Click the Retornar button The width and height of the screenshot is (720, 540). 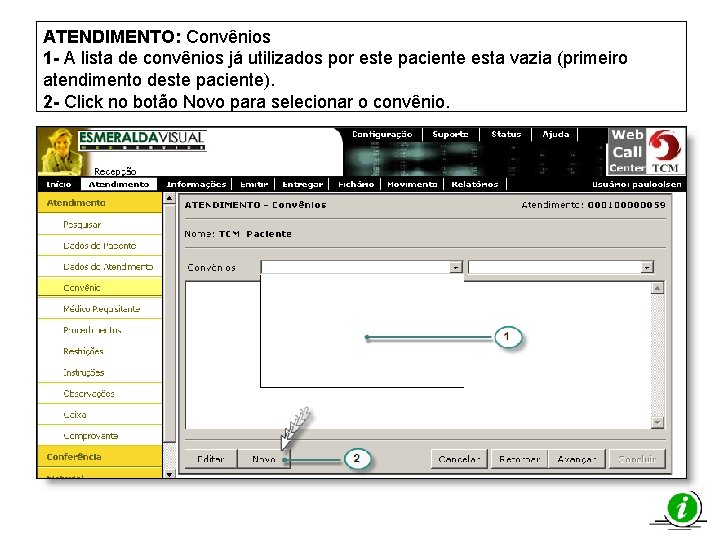(x=519, y=459)
